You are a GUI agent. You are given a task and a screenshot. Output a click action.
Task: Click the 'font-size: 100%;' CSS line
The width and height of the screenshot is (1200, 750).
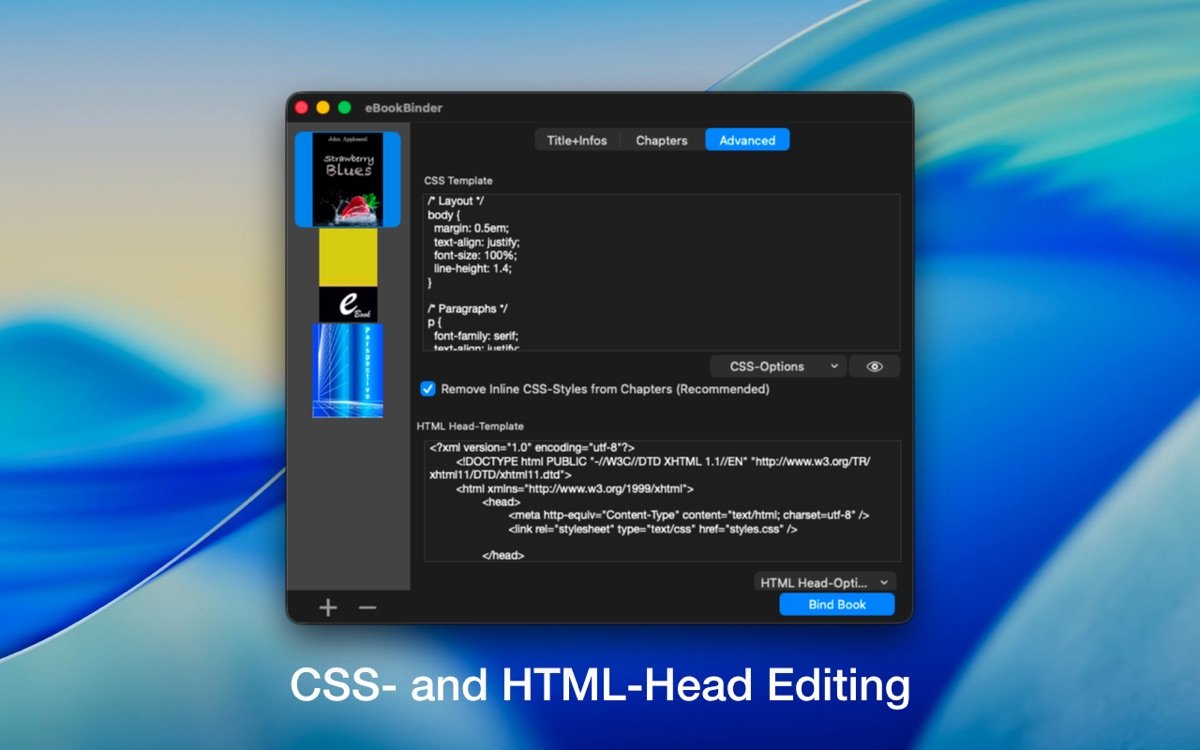477,256
